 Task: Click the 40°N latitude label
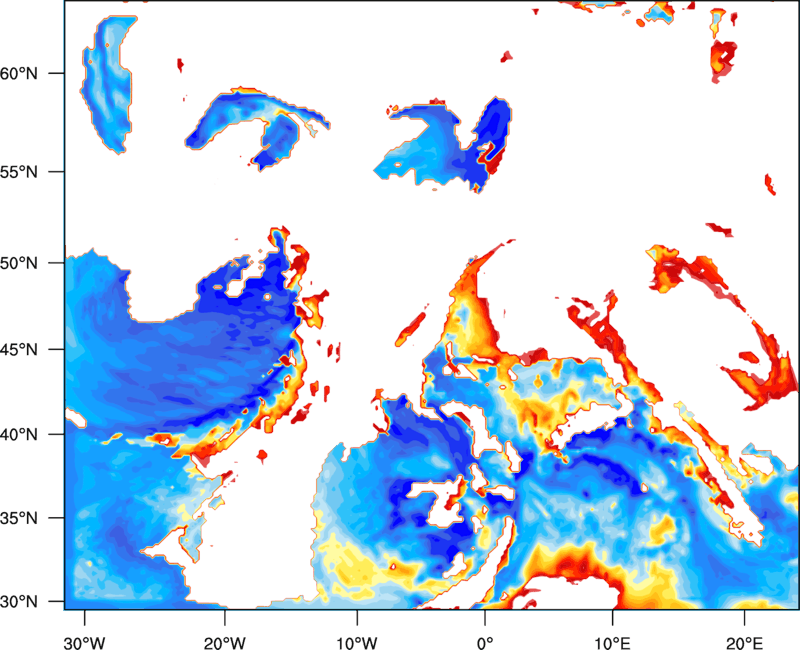tap(19, 434)
